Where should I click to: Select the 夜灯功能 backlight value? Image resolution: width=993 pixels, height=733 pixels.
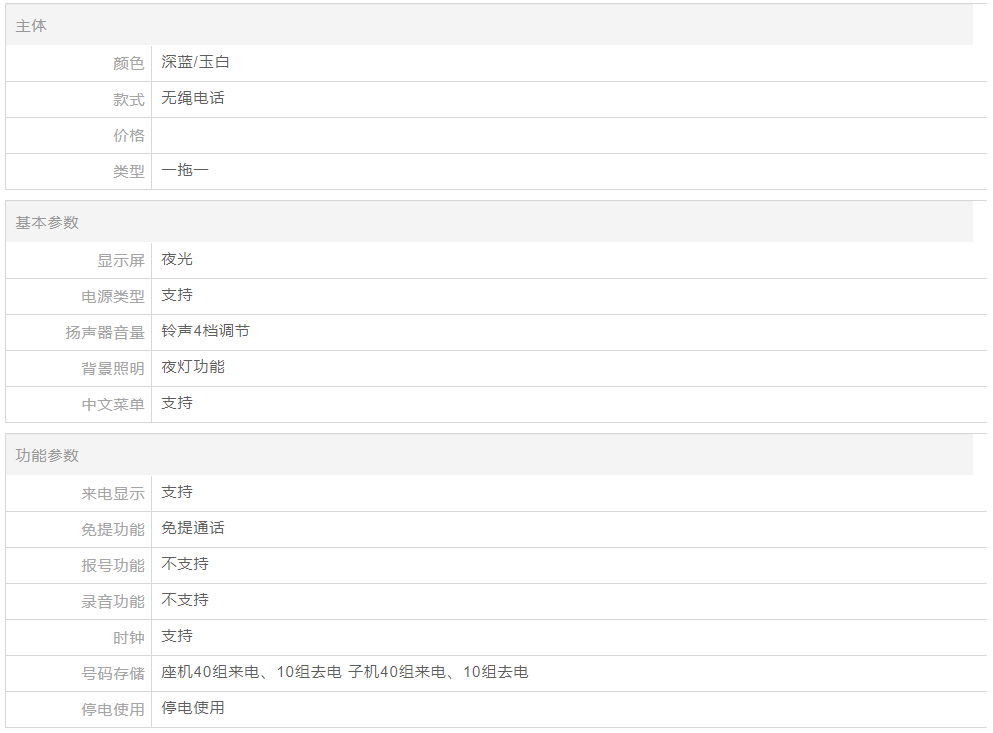(193, 367)
